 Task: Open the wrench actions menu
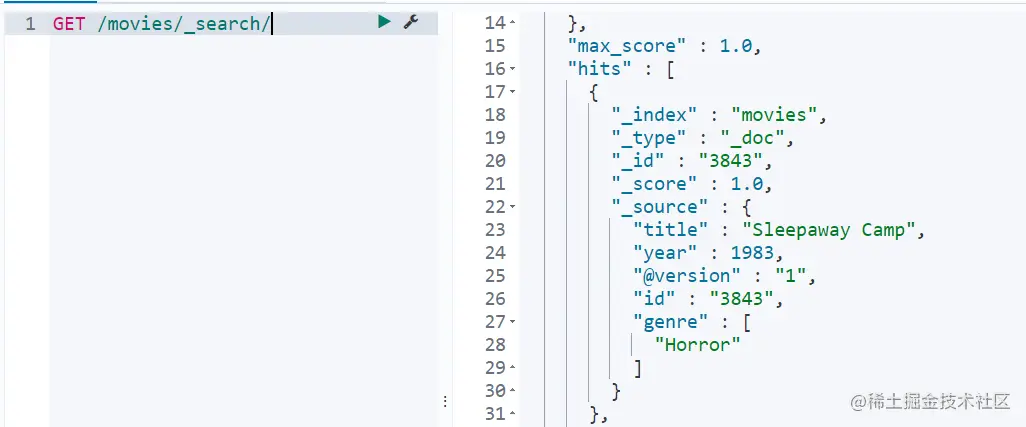pos(411,22)
